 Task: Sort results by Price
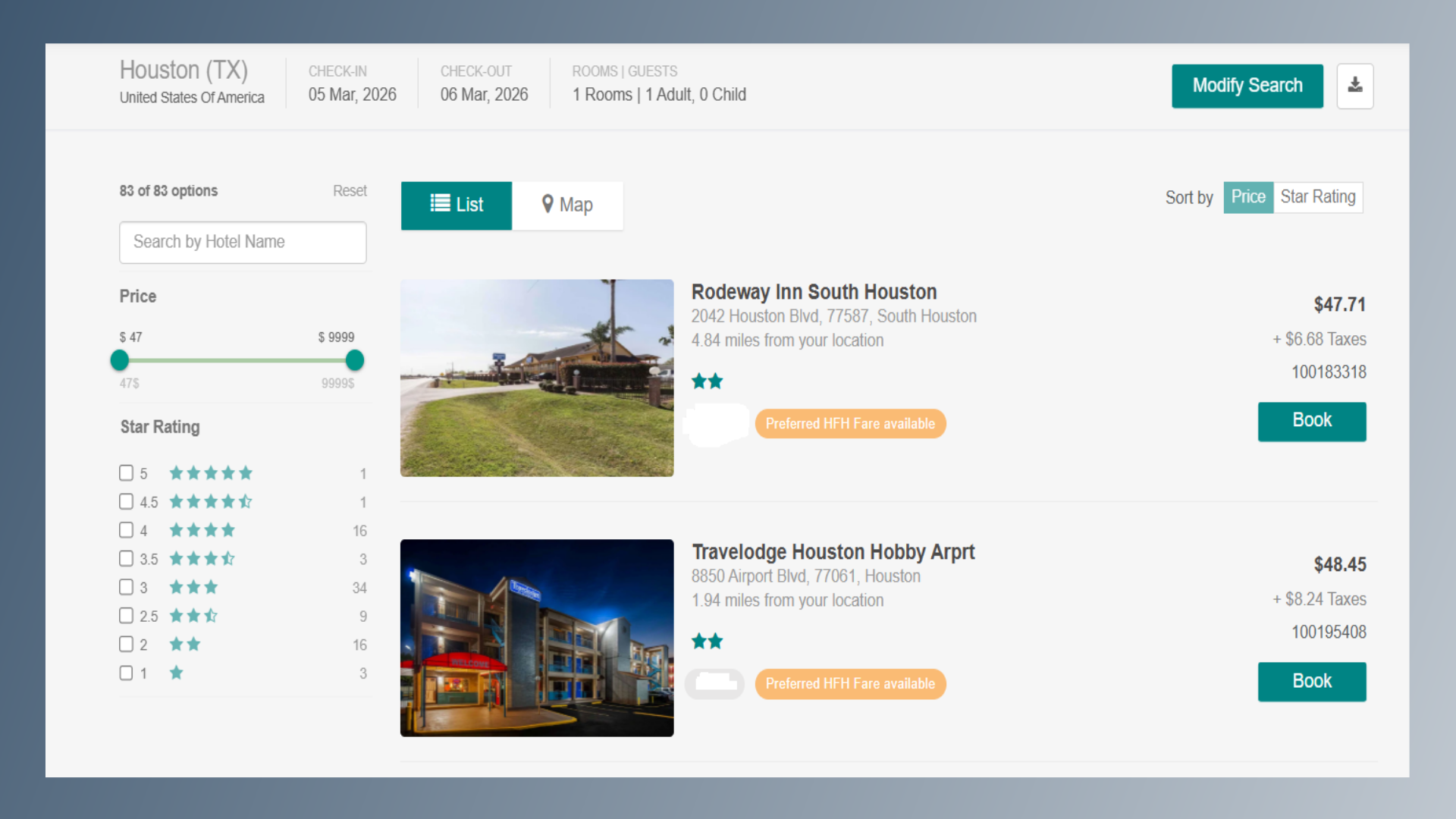1247,197
